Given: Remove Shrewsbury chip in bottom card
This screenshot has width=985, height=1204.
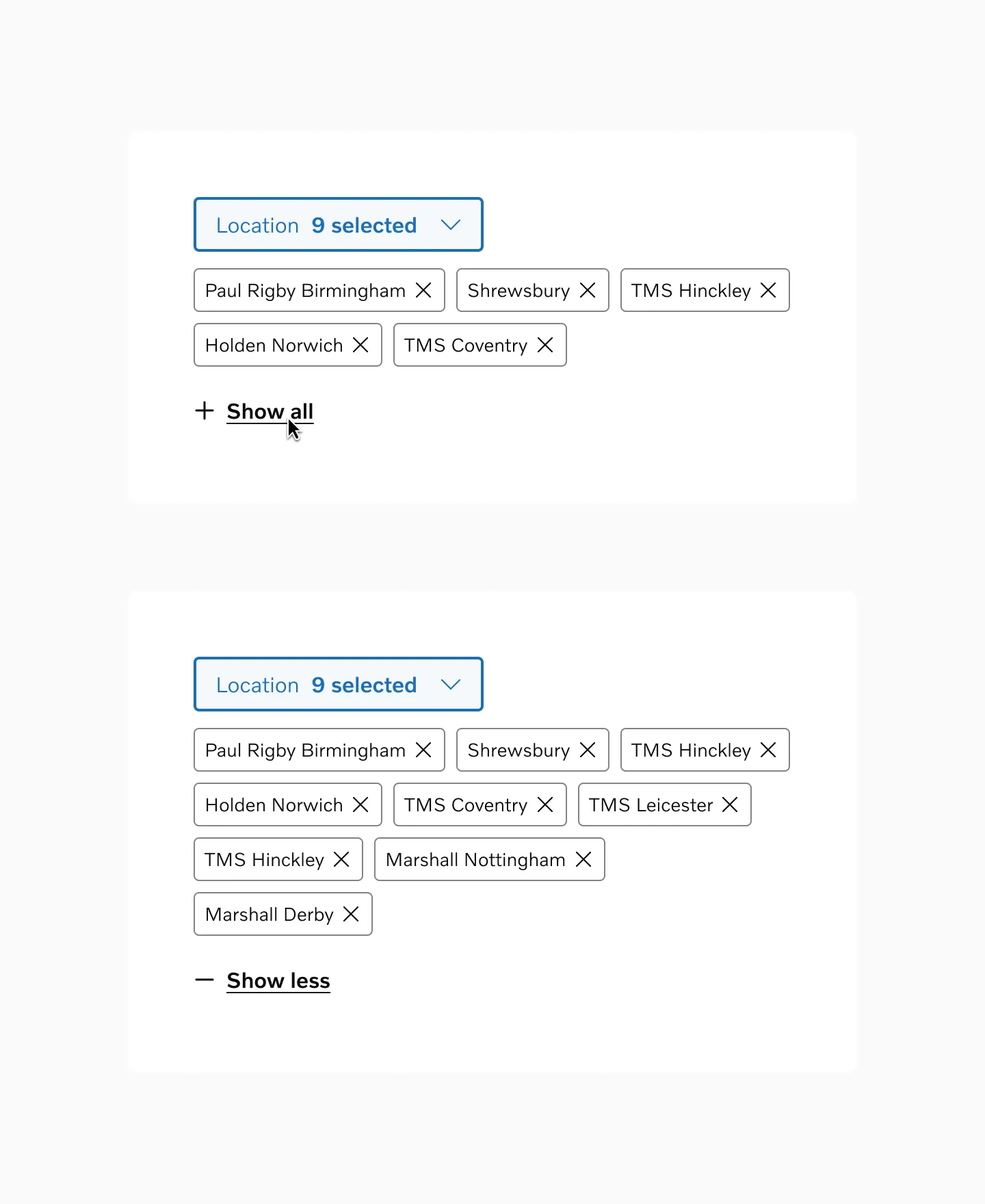Looking at the screenshot, I should [x=588, y=750].
